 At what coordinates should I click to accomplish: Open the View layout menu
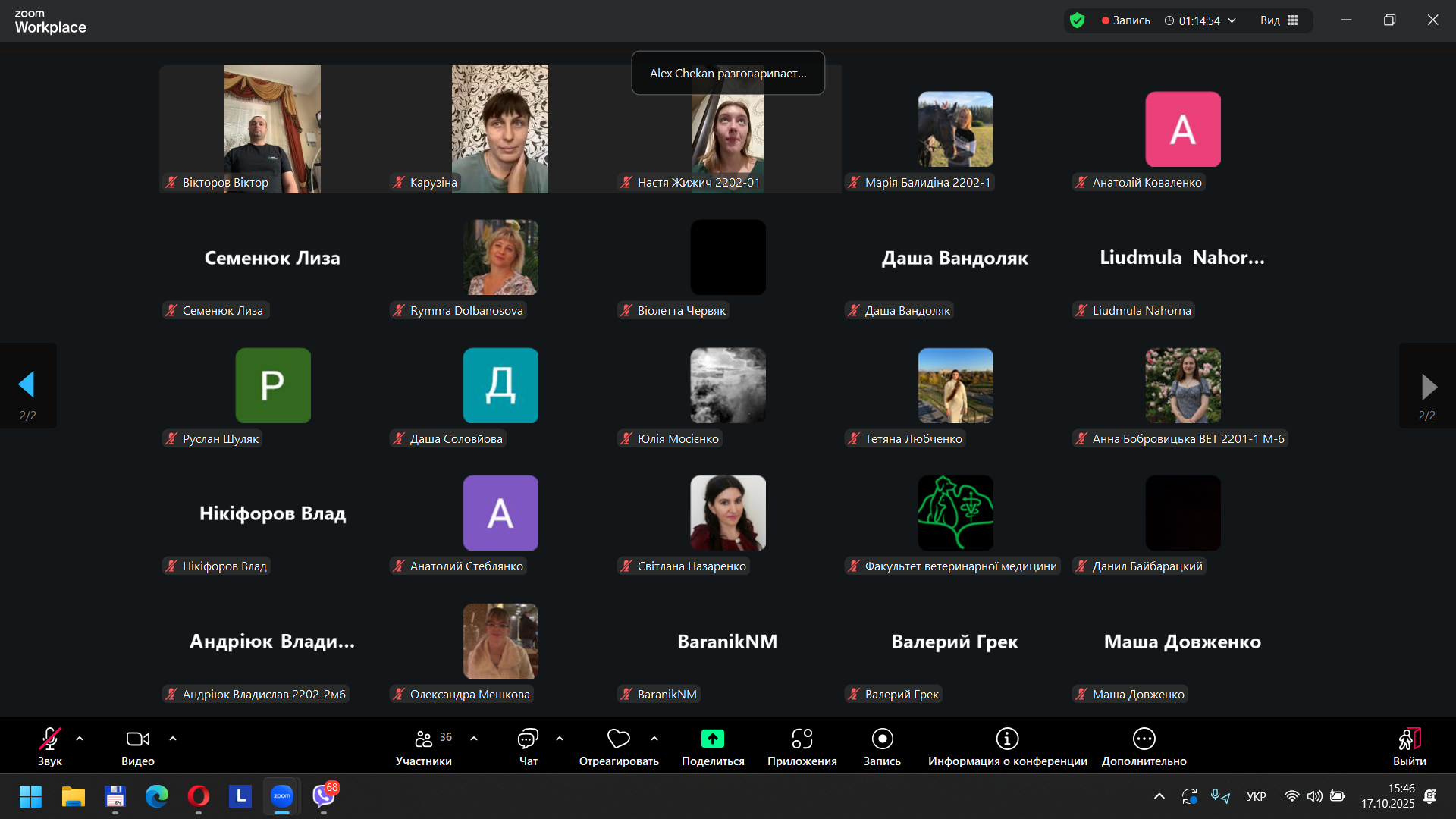point(1279,20)
